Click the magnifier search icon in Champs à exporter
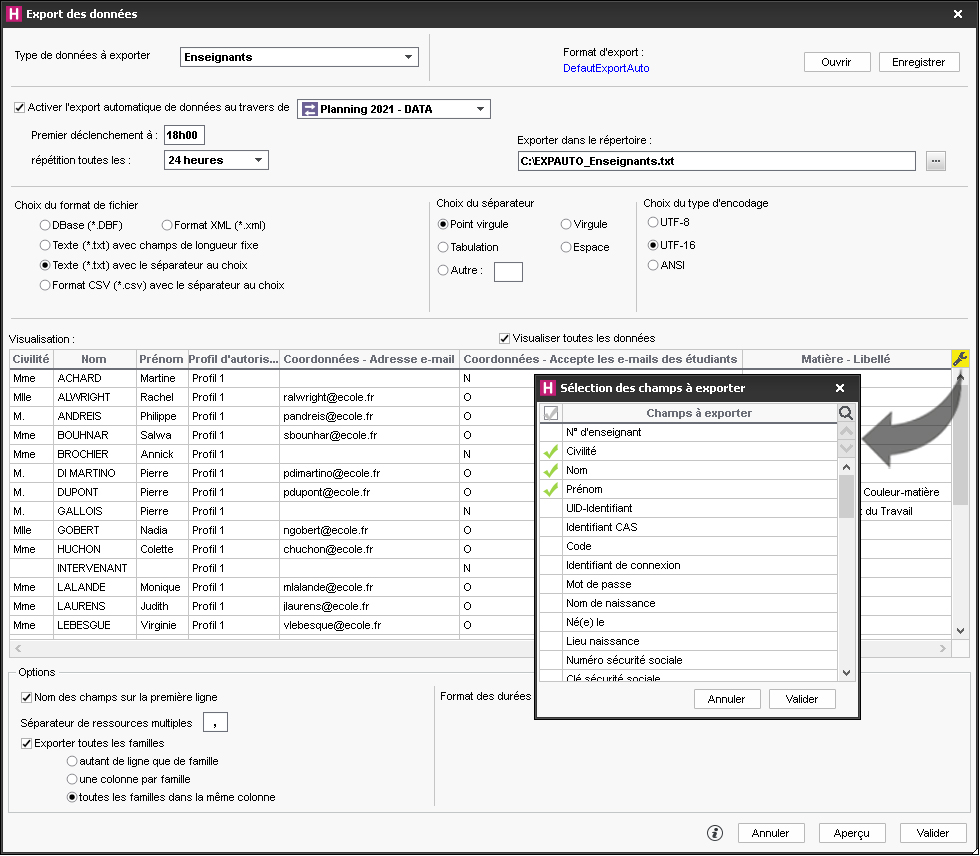 pyautogui.click(x=845, y=413)
